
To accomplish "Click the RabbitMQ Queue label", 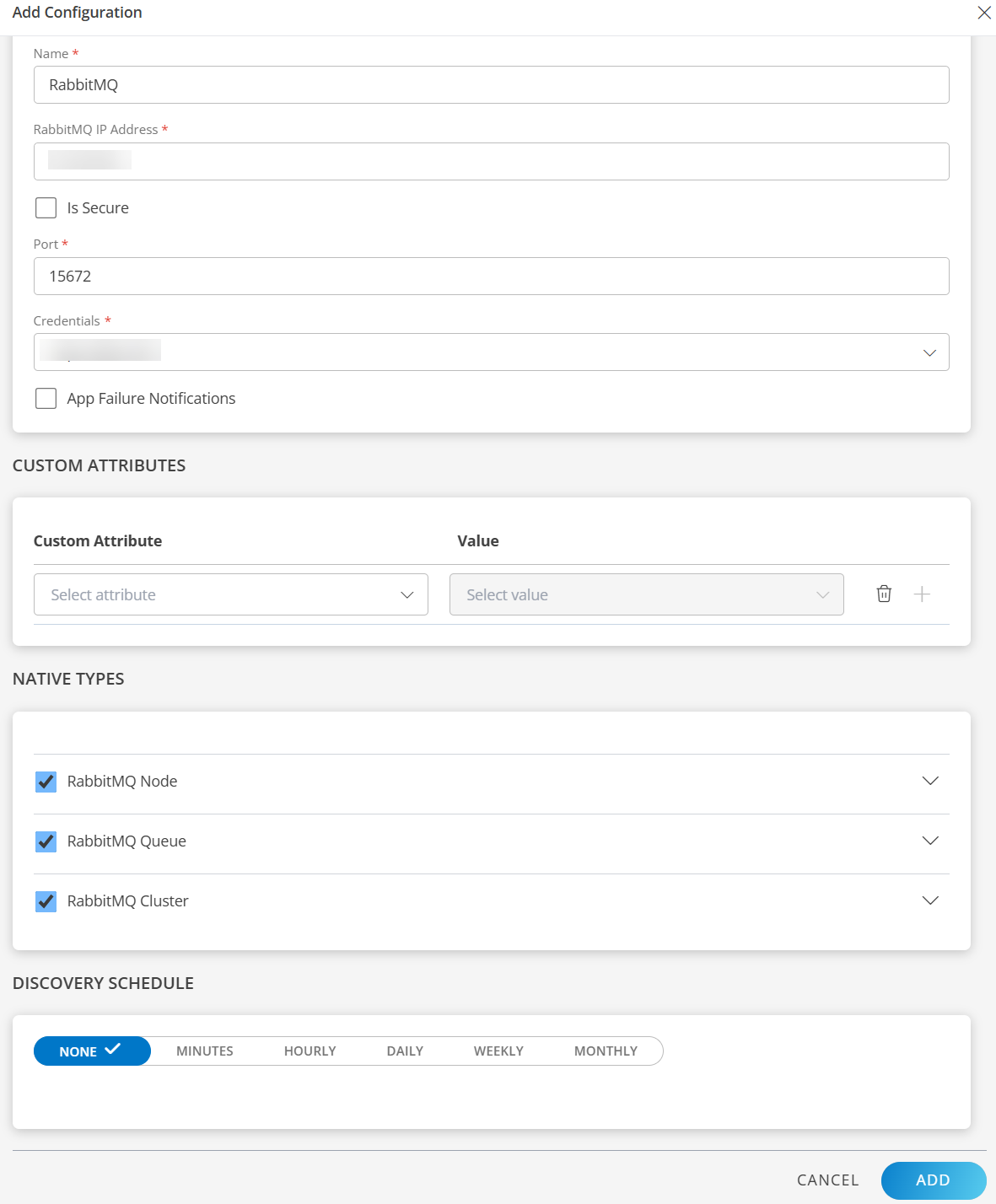I will pos(127,841).
